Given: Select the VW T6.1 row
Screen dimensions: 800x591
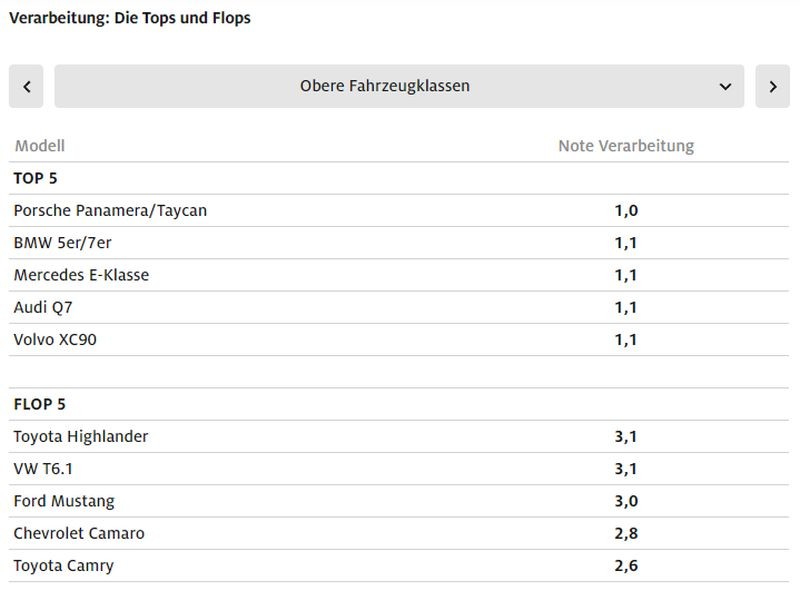Looking at the screenshot, I should 45,468.
